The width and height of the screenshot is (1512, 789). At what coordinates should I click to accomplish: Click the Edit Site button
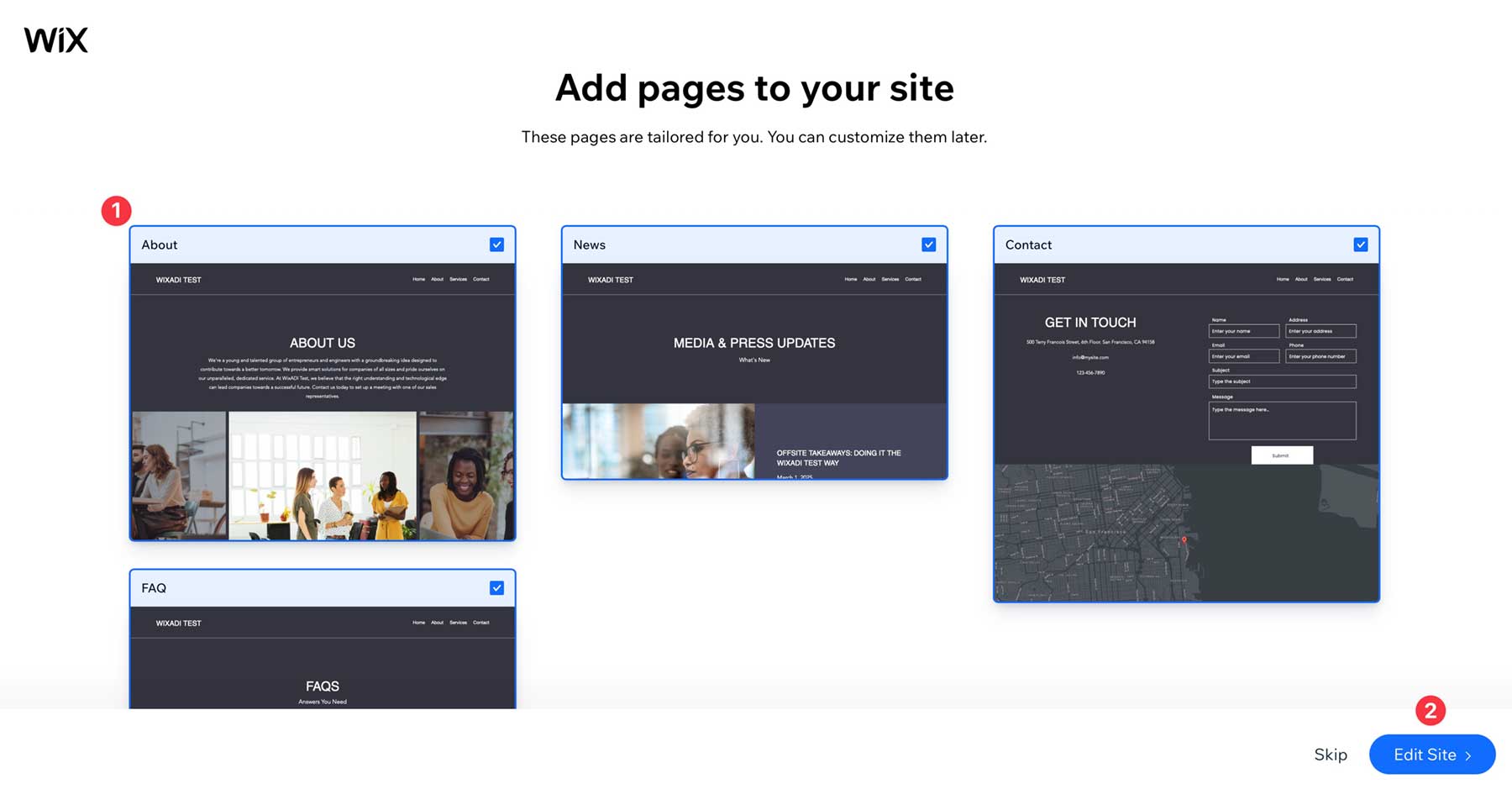pyautogui.click(x=1431, y=755)
